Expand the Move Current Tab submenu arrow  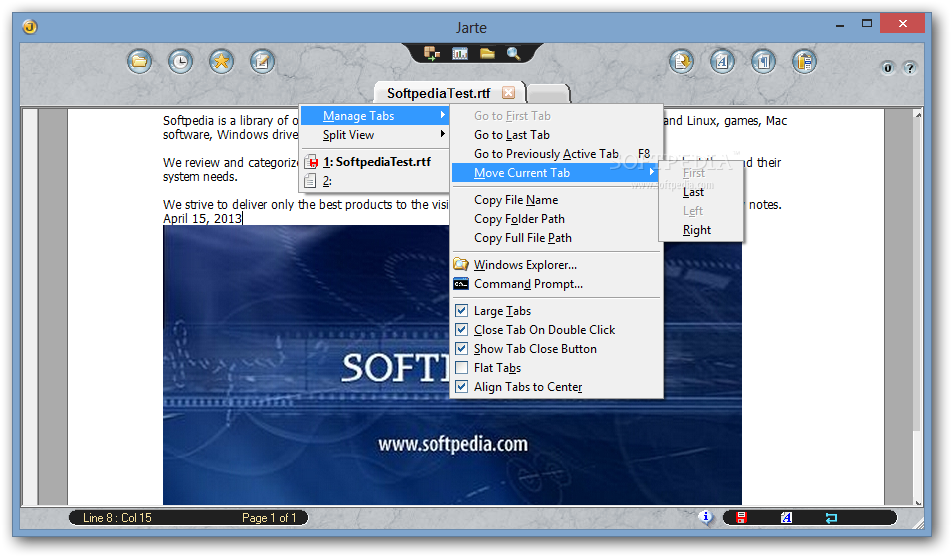(x=651, y=172)
